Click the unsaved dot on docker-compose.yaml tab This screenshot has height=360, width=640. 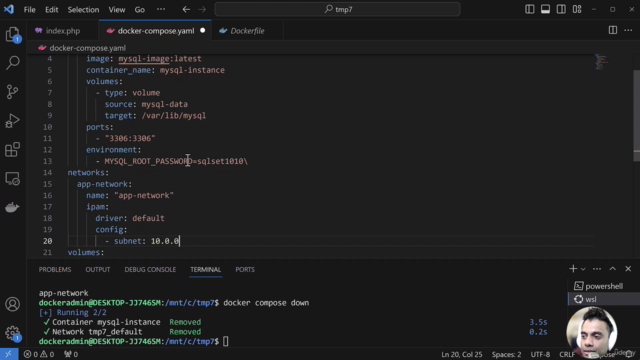coord(202,31)
